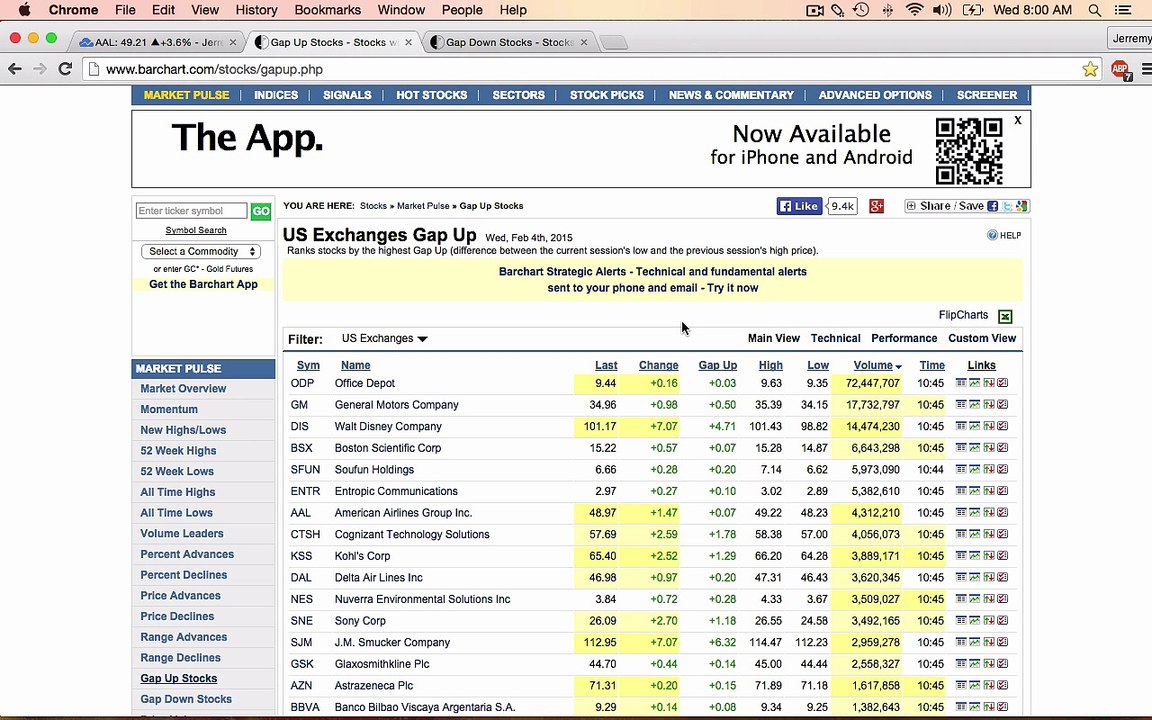Click up/down arrows icon in American Airlines row
The image size is (1152, 720).
[x=989, y=512]
